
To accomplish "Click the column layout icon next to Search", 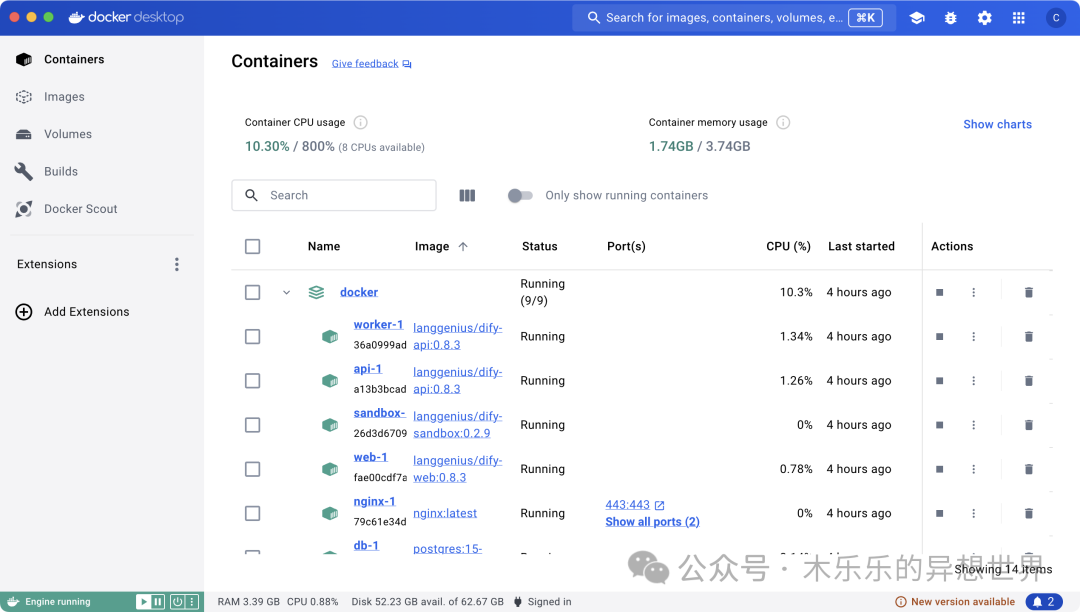I will click(x=467, y=196).
